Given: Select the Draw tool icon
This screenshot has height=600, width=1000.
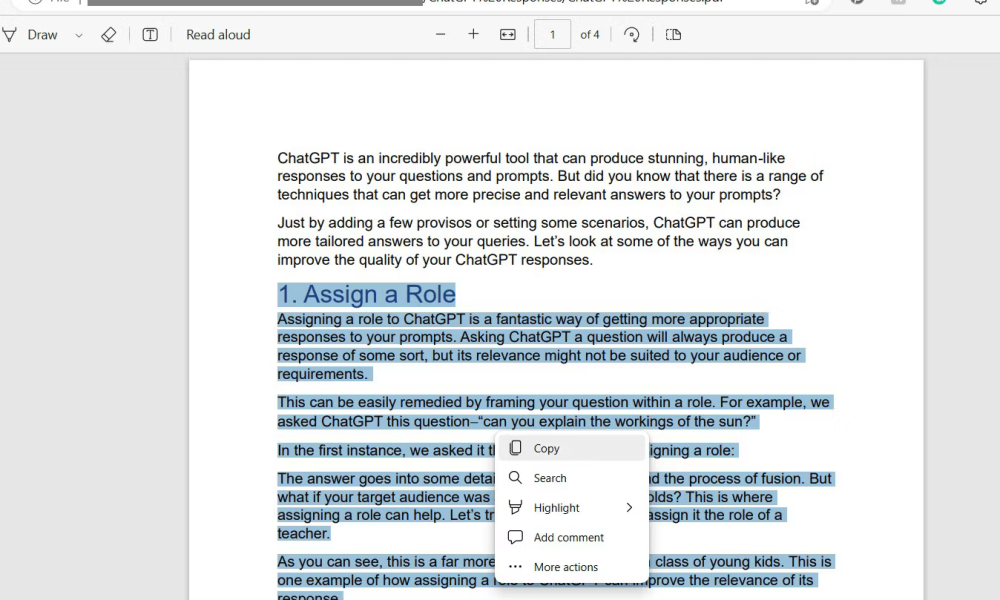Looking at the screenshot, I should [9, 34].
